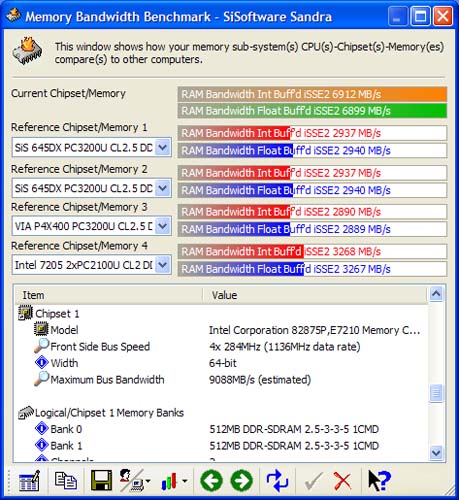Open Reference Chipset/Memory 1 dropdown
This screenshot has width=459, height=500.
163,147
